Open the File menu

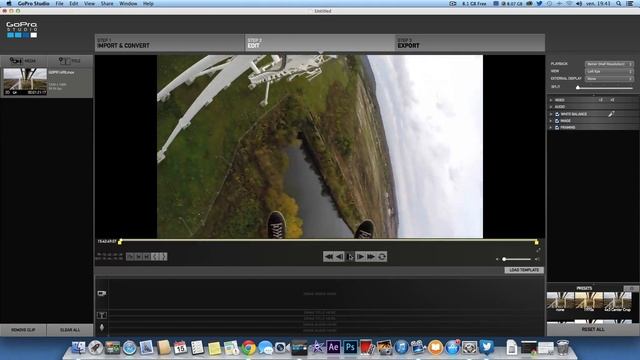tap(59, 3)
